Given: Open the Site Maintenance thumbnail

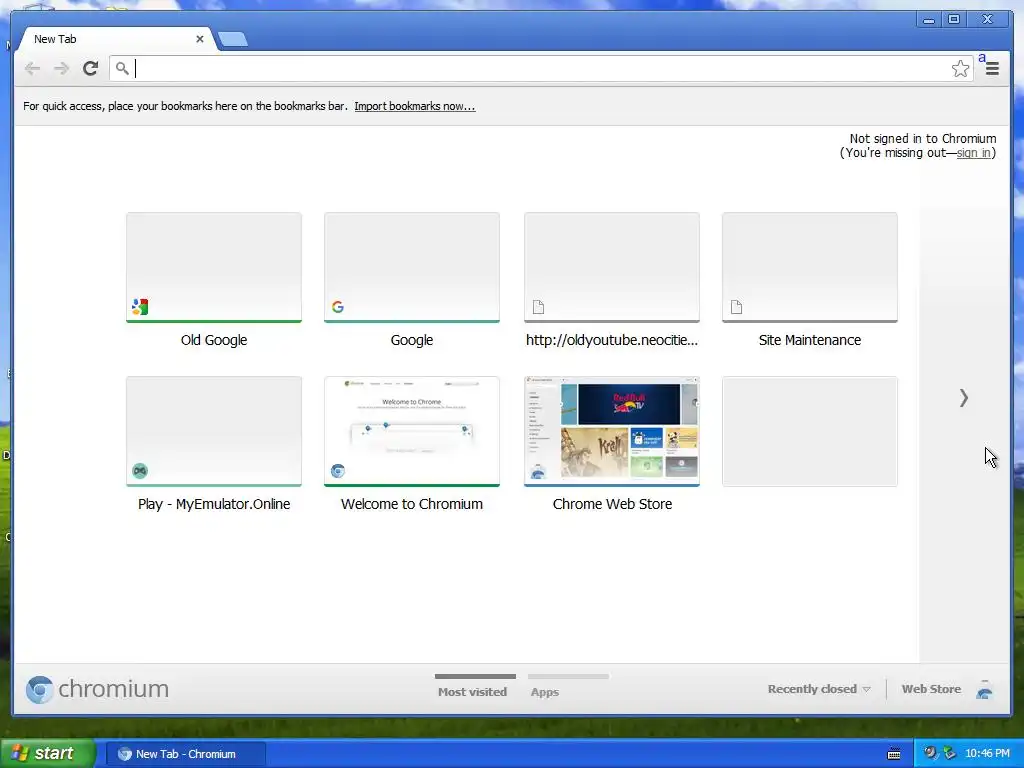Looking at the screenshot, I should (x=810, y=267).
